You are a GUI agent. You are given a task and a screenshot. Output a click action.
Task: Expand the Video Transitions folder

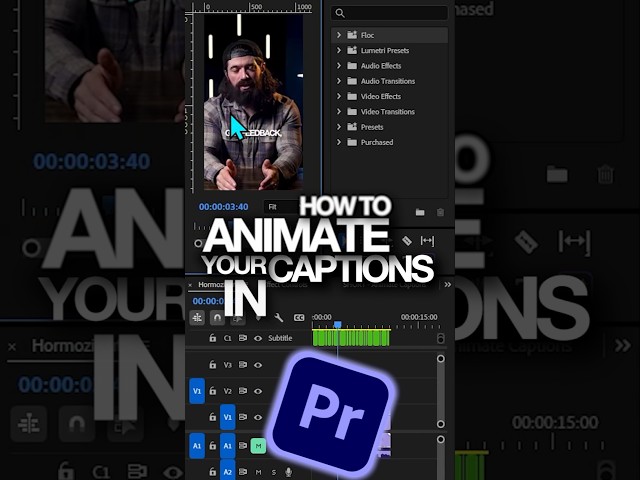[338, 111]
